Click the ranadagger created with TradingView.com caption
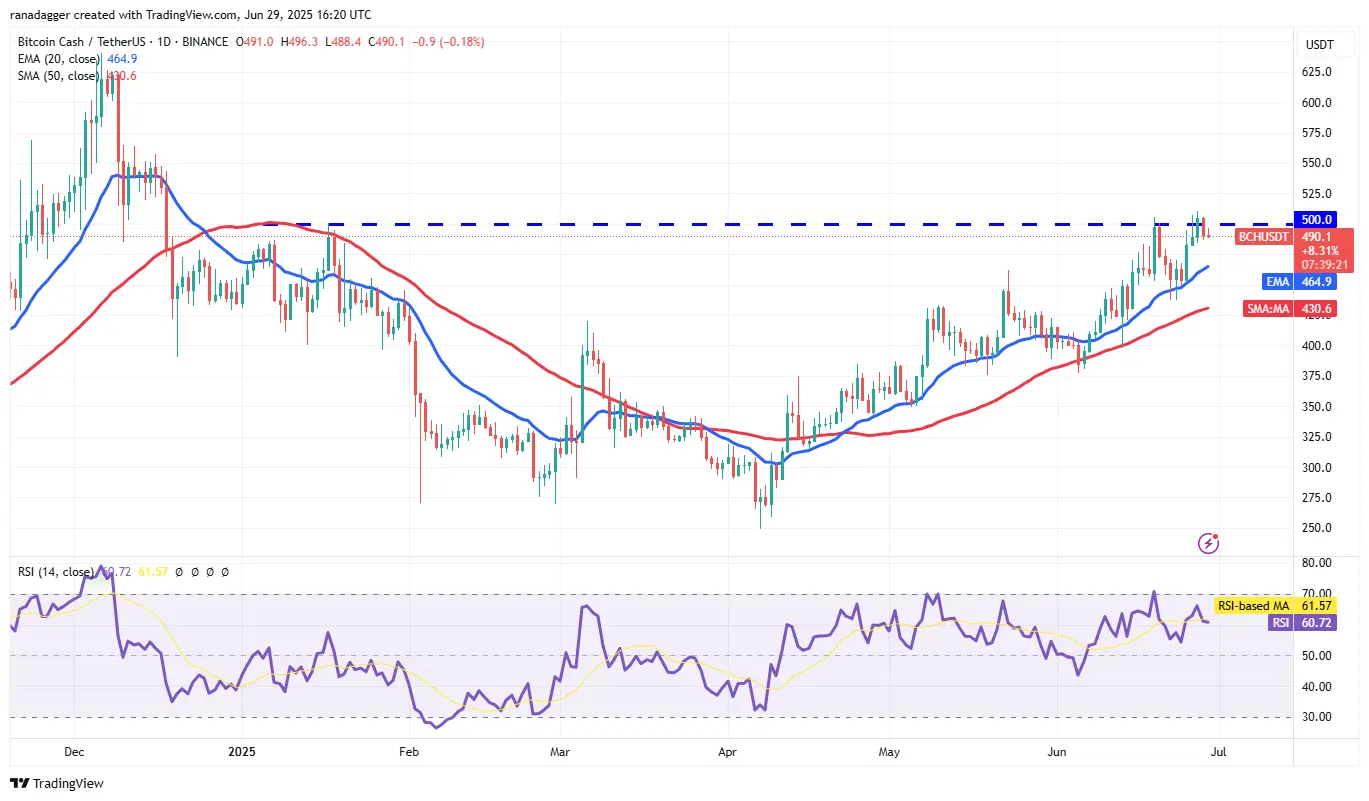The width and height of the screenshot is (1369, 801). [190, 15]
